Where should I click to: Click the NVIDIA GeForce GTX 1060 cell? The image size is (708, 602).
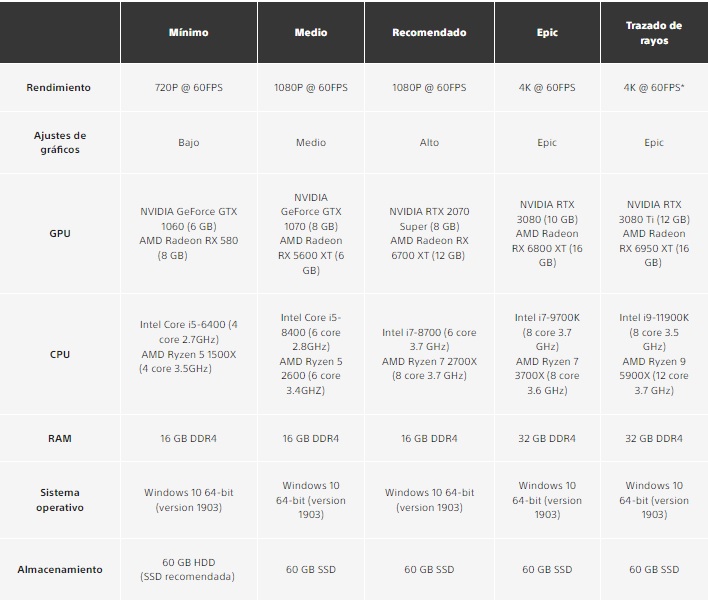189,233
